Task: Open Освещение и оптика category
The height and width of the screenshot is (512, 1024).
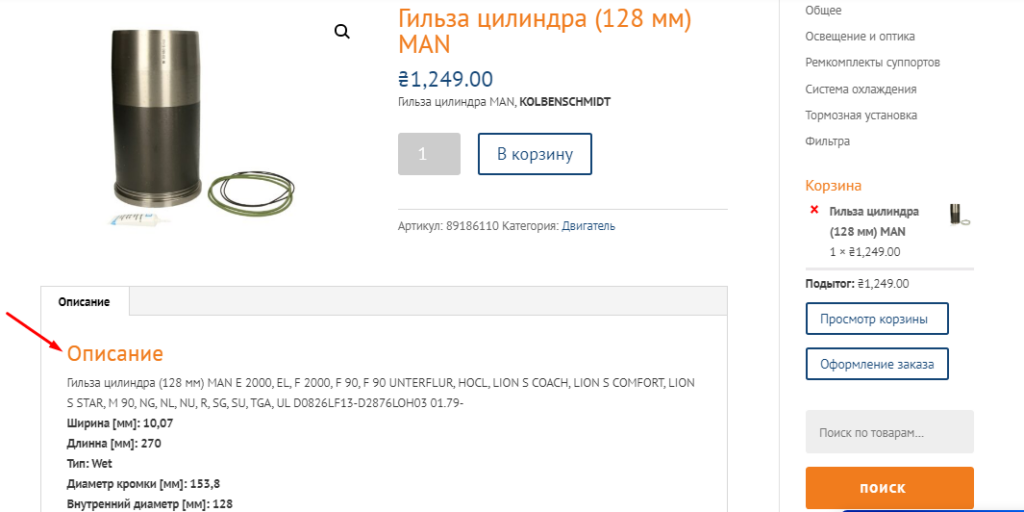Action: [860, 36]
